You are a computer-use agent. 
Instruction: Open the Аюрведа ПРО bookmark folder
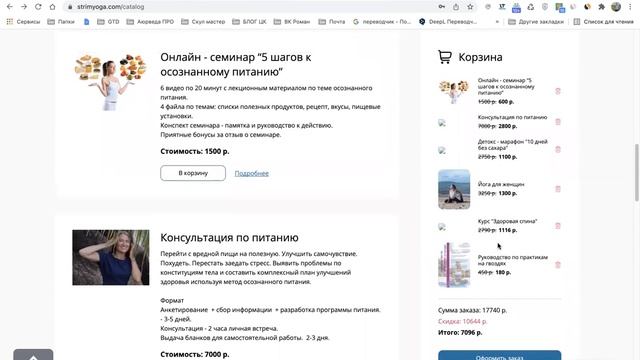pyautogui.click(x=150, y=22)
